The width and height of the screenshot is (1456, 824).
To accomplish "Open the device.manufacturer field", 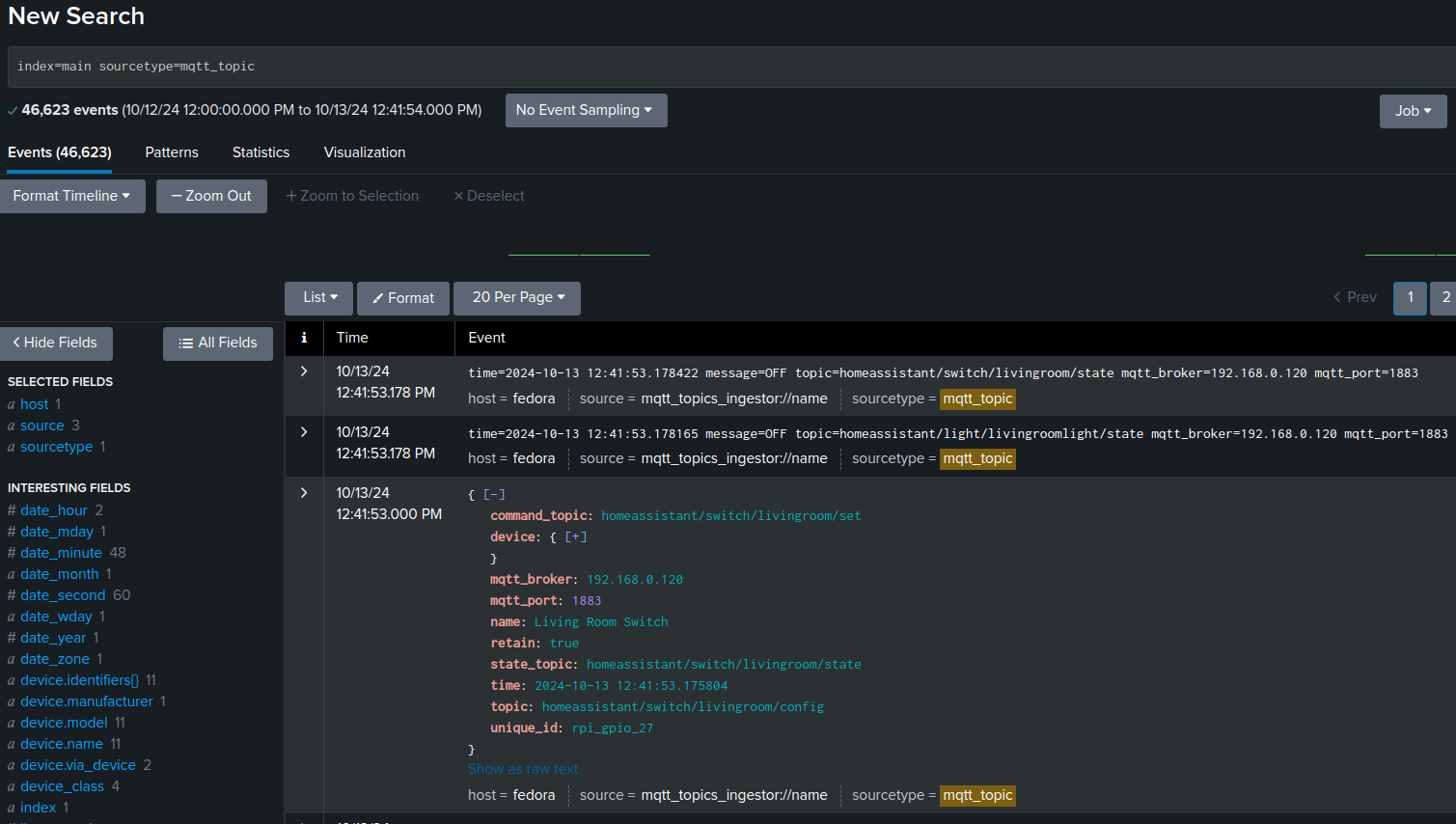I will [x=87, y=701].
